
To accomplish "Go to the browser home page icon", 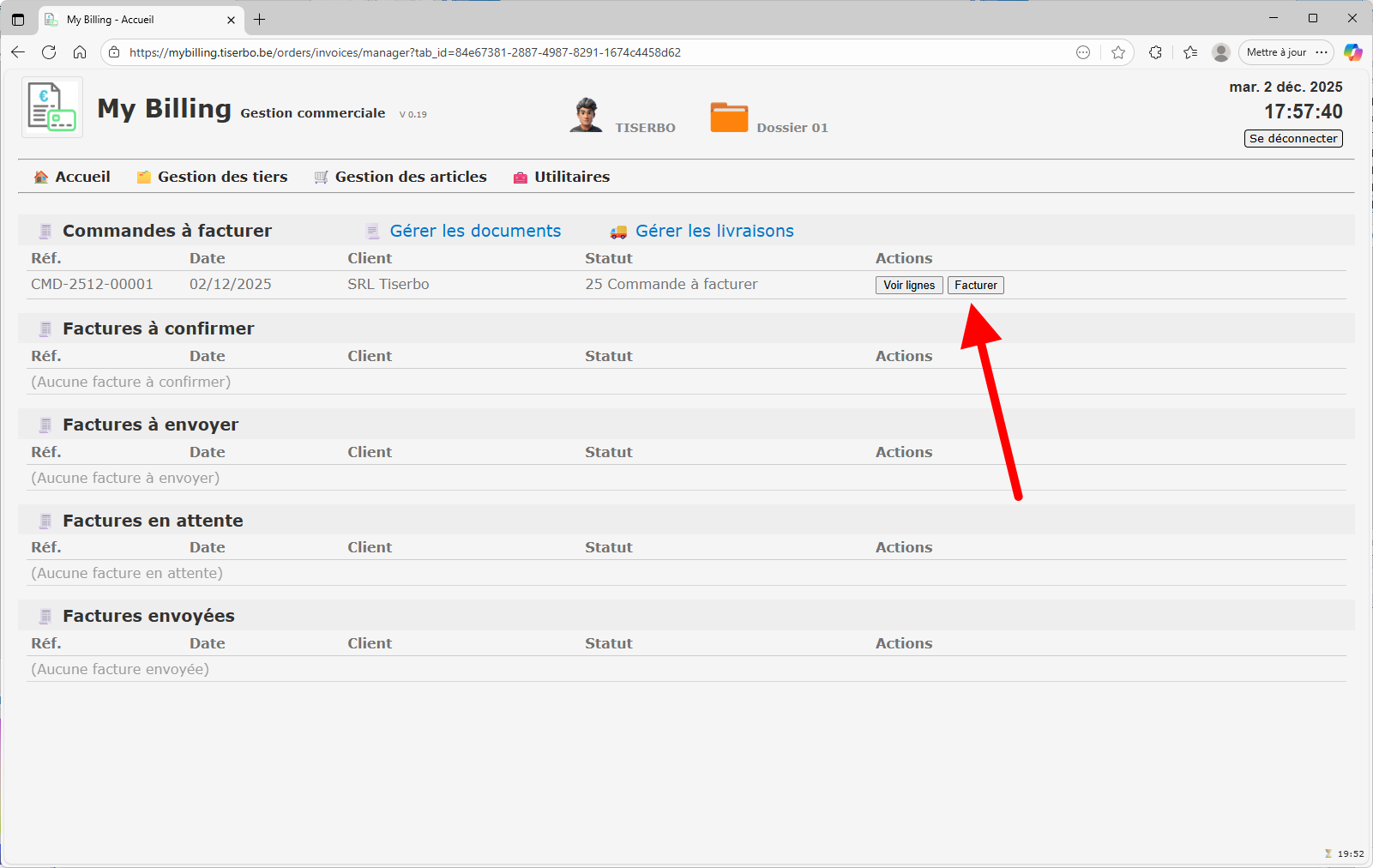I will [80, 52].
